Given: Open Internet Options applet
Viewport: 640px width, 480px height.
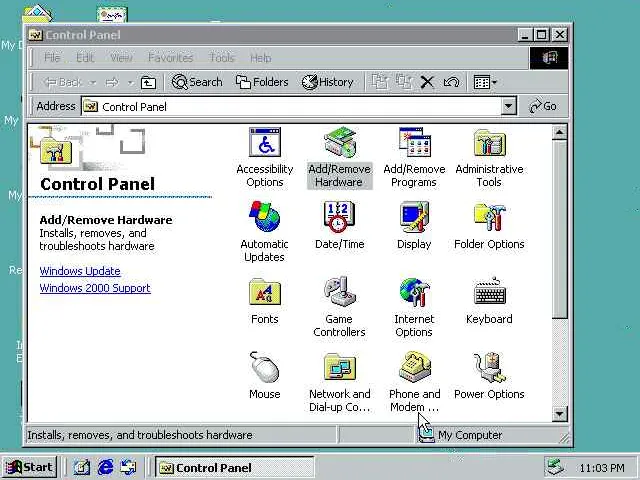Looking at the screenshot, I should point(414,307).
